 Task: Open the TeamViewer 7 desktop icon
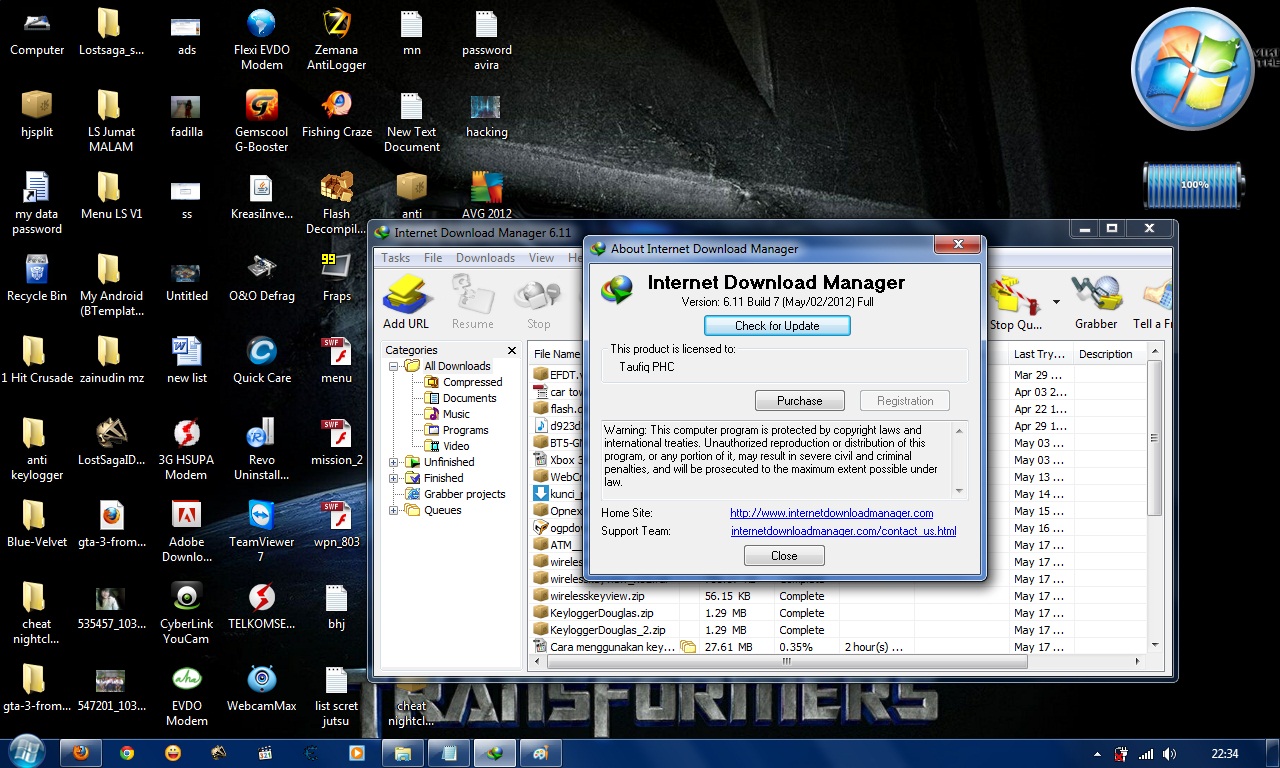tap(262, 532)
